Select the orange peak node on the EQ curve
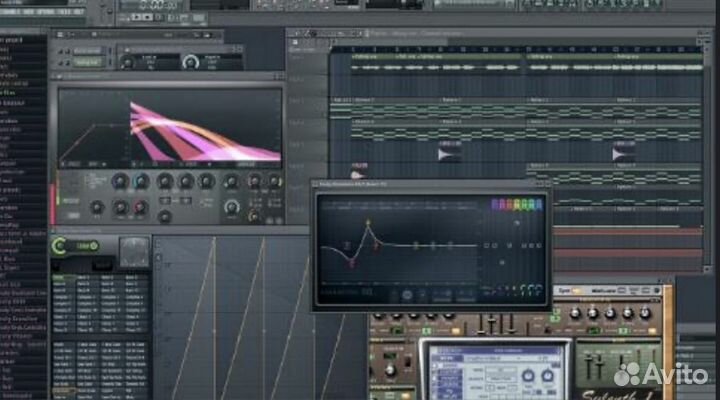Image resolution: width=720 pixels, height=400 pixels. (368, 224)
